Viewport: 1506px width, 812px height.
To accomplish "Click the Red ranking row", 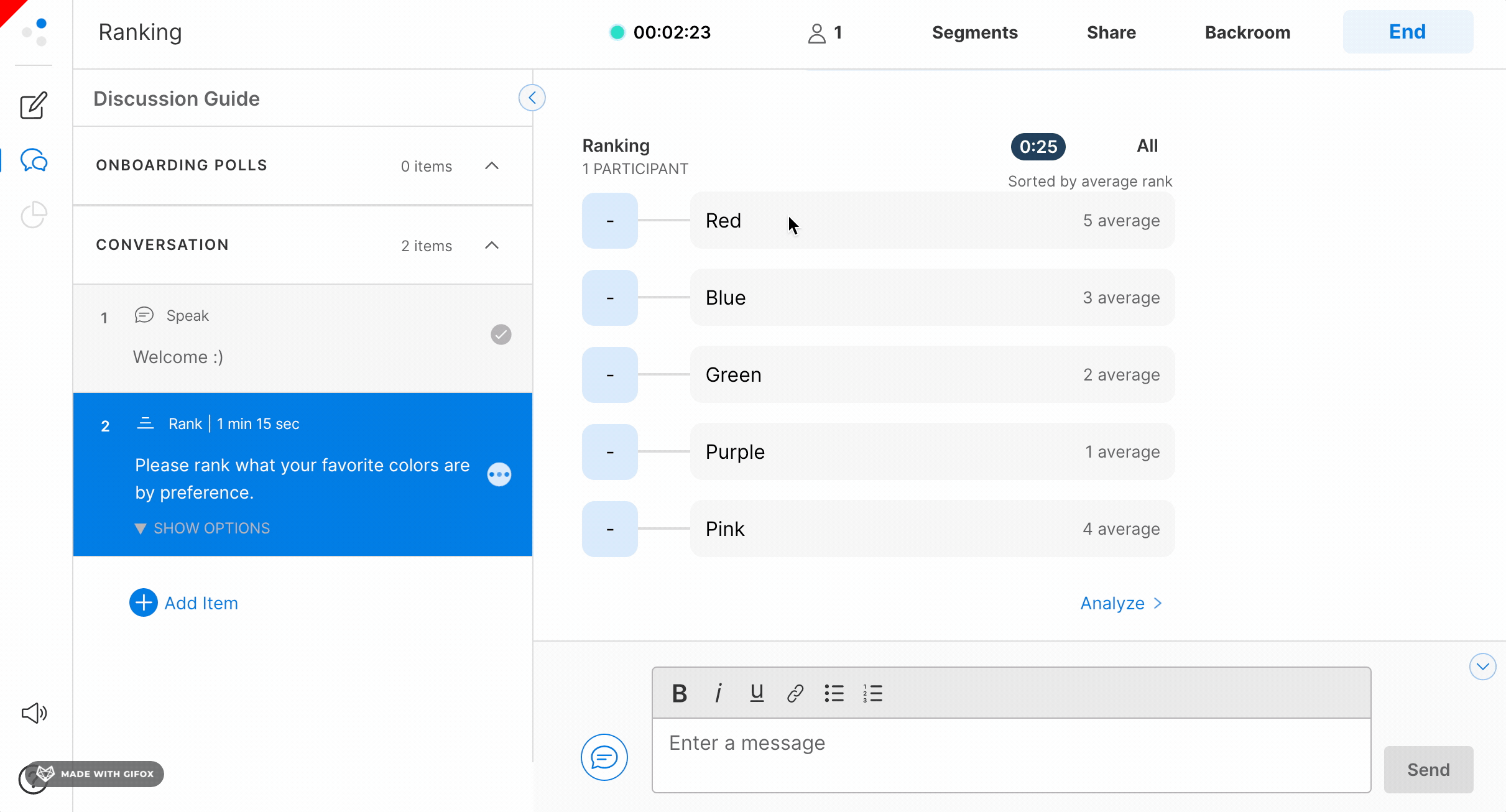I will point(932,221).
